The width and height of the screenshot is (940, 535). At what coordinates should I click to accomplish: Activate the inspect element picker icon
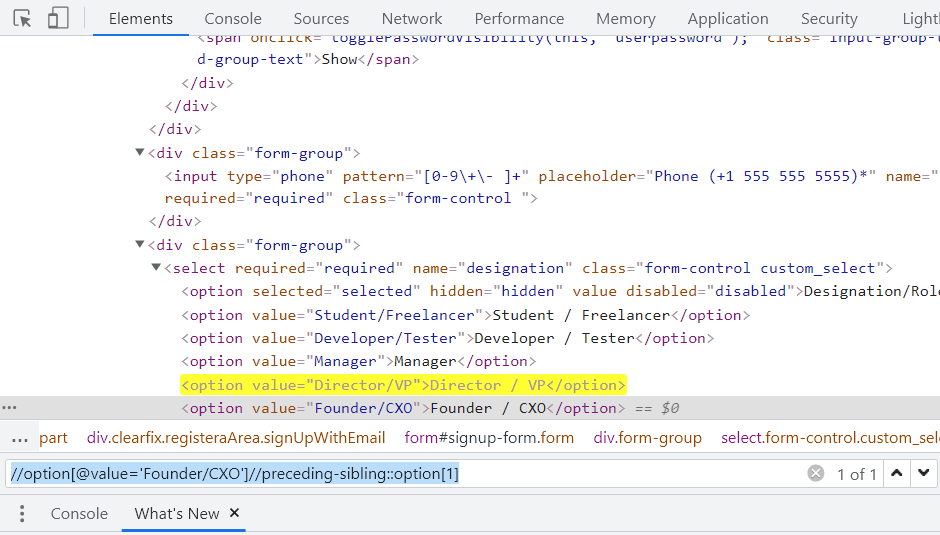tap(23, 19)
